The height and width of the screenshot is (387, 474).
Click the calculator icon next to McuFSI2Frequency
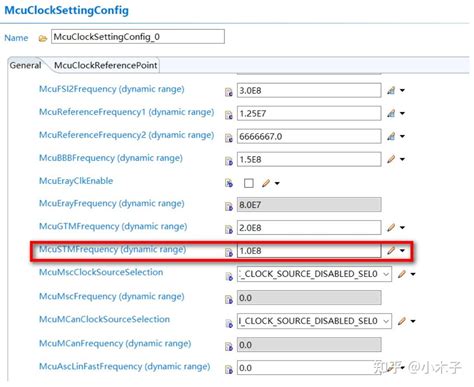pos(391,90)
